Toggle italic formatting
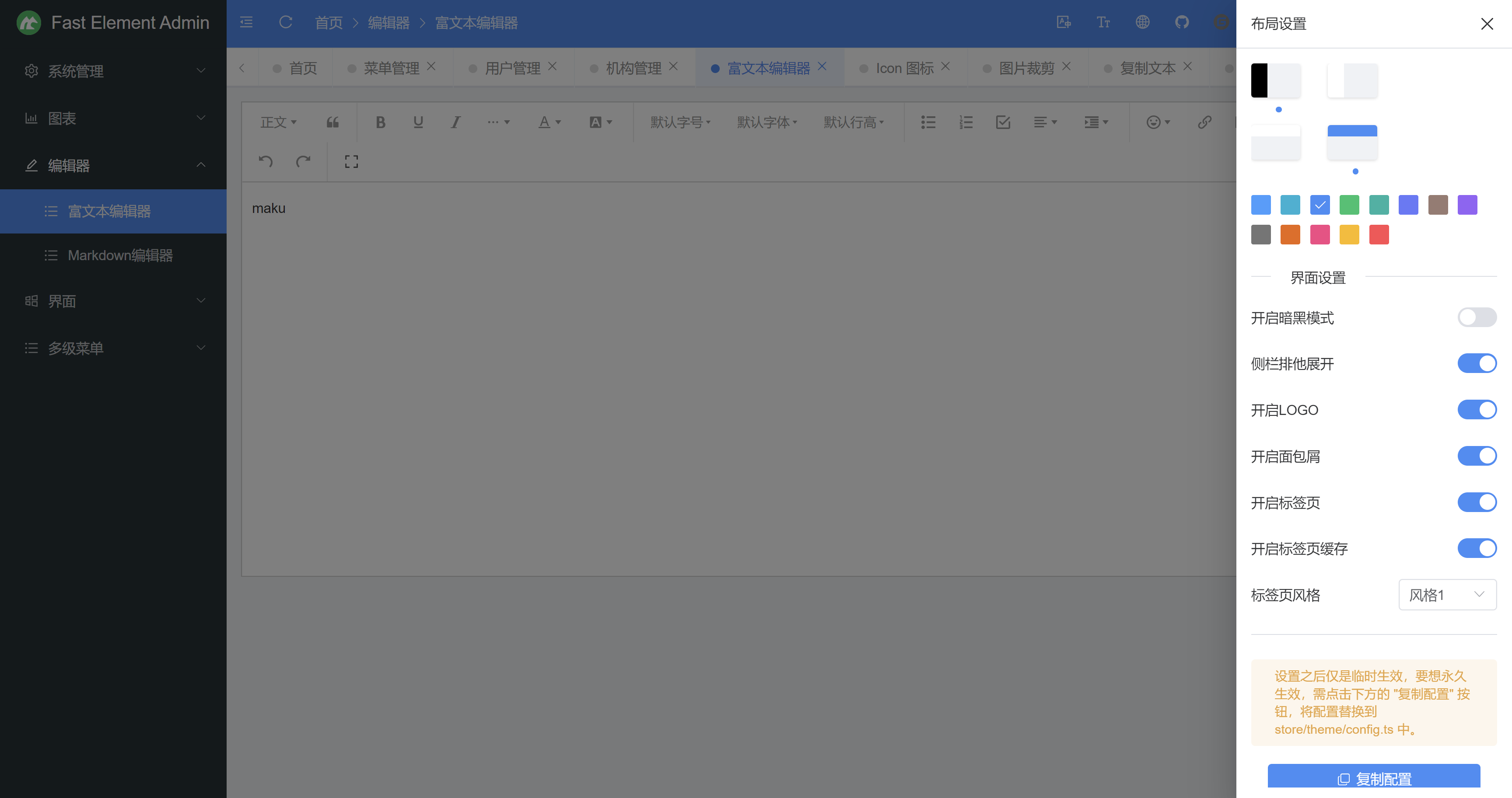The height and width of the screenshot is (798, 1512). (455, 122)
